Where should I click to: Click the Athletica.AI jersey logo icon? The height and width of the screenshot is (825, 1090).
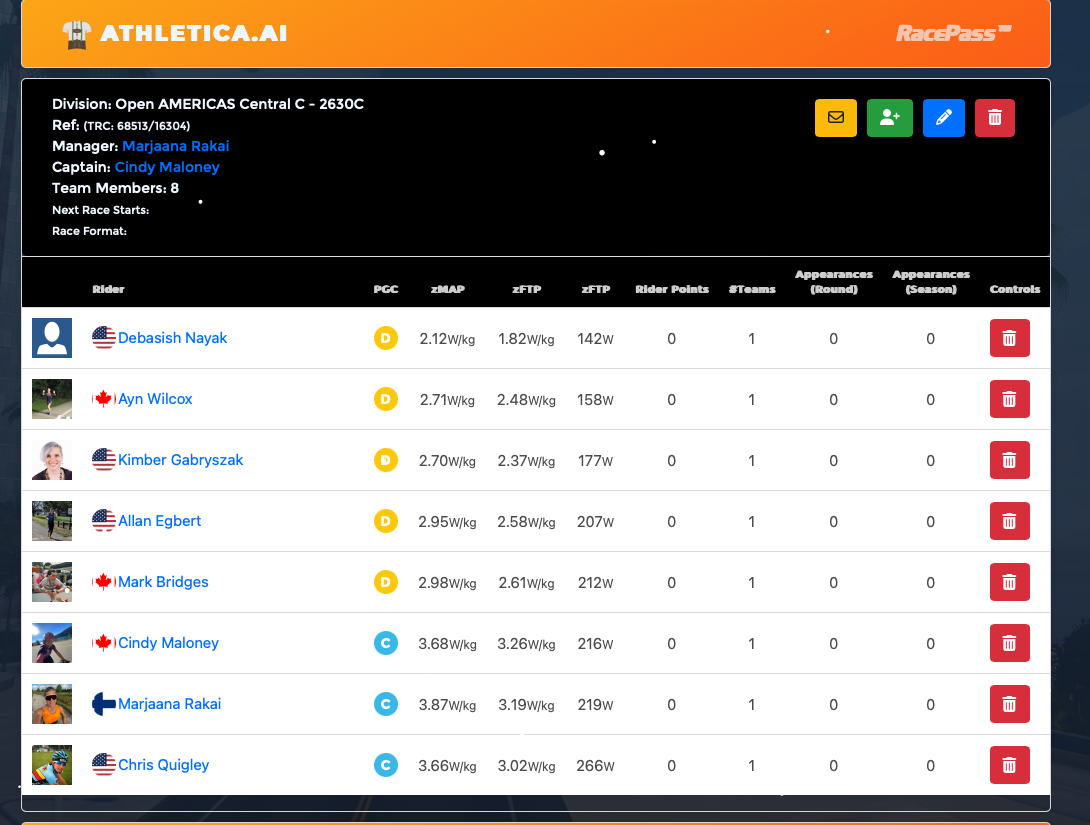click(x=76, y=34)
